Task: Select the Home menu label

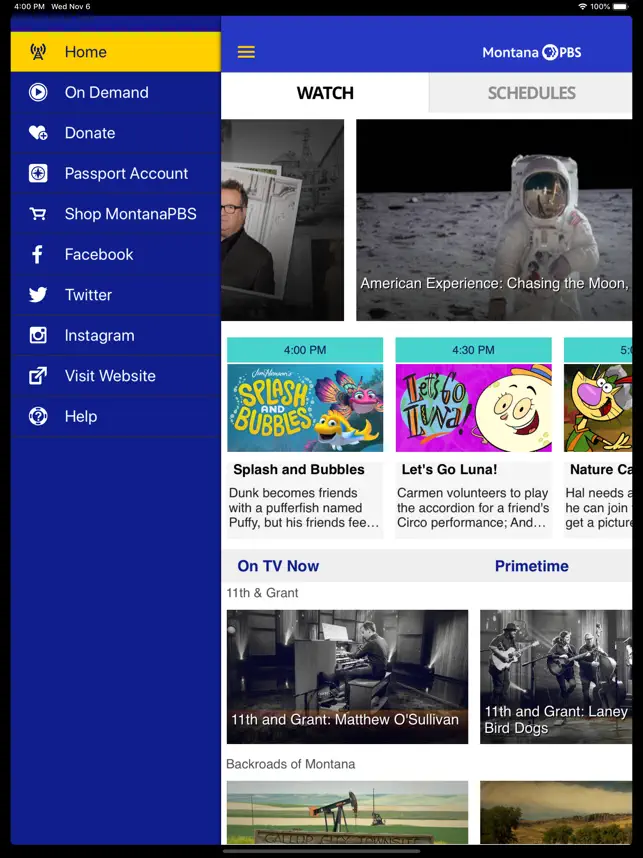Action: pyautogui.click(x=85, y=52)
